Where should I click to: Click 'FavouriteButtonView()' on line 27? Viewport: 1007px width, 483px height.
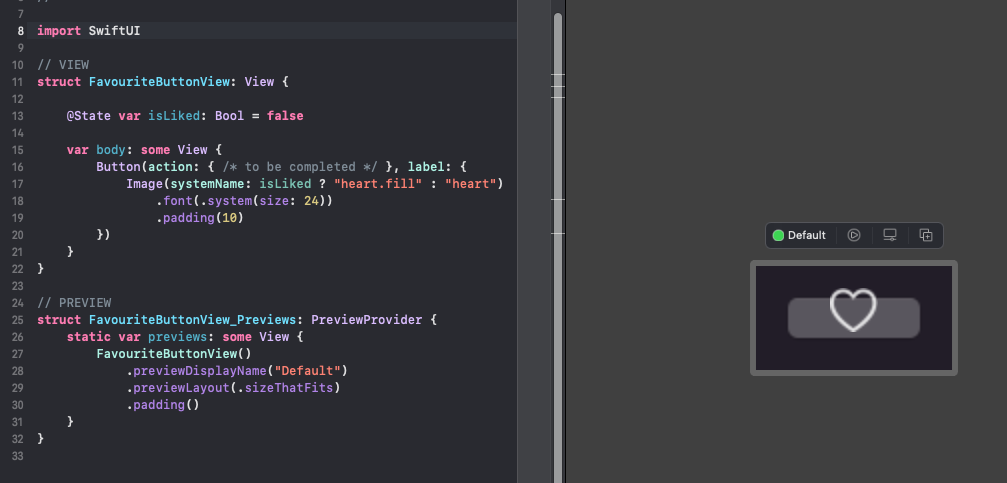(x=174, y=354)
